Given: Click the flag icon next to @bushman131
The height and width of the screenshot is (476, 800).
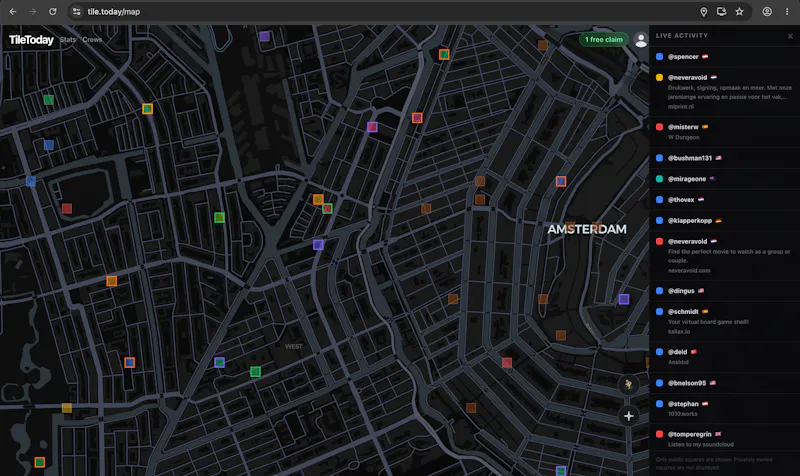Looking at the screenshot, I should tap(718, 158).
